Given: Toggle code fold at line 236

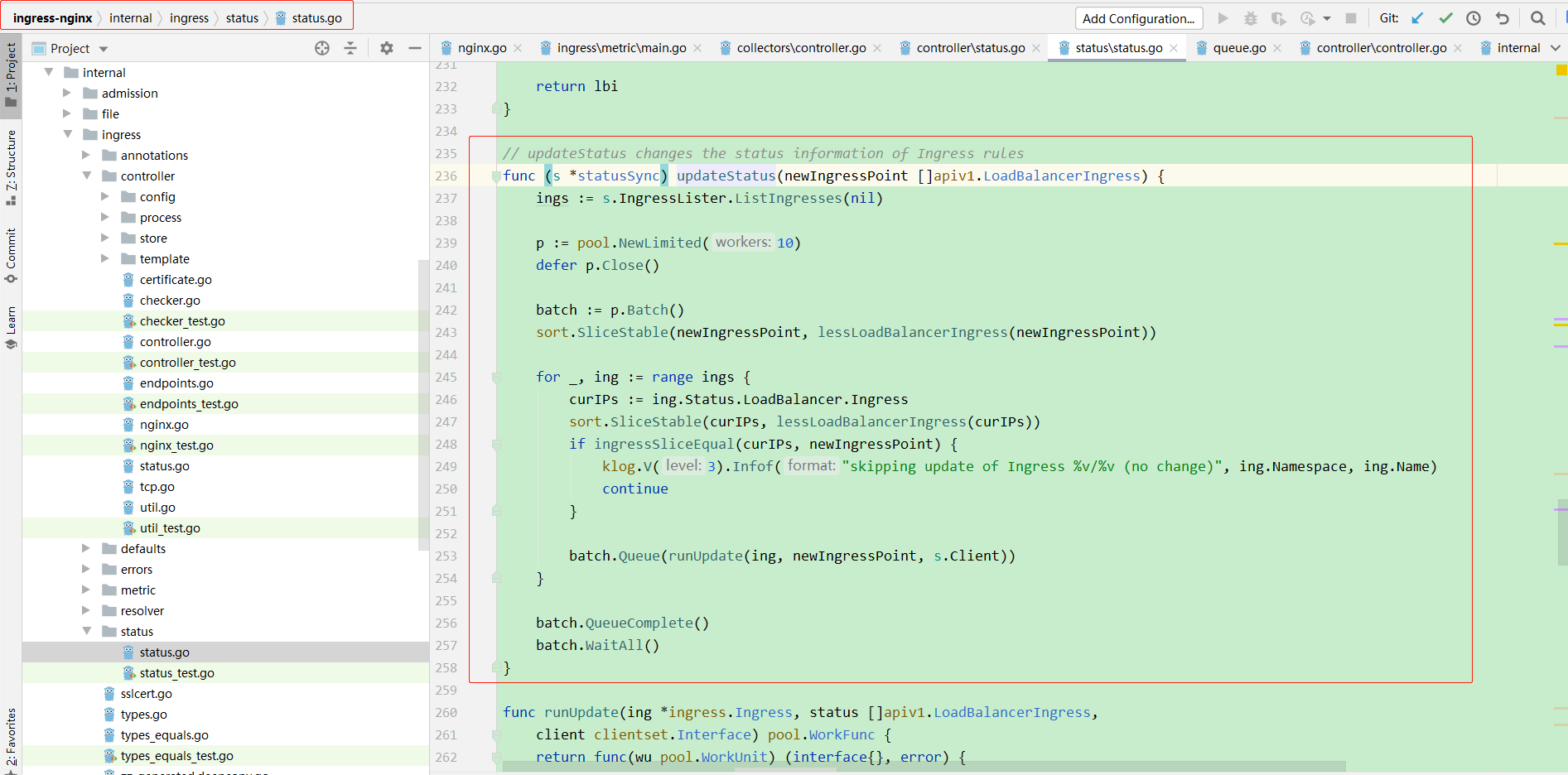Looking at the screenshot, I should 496,176.
